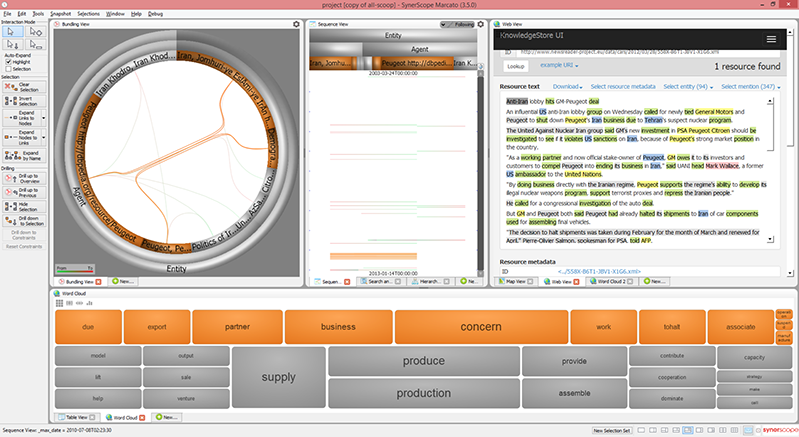
Task: Click Expand by Name
Action: pos(24,155)
